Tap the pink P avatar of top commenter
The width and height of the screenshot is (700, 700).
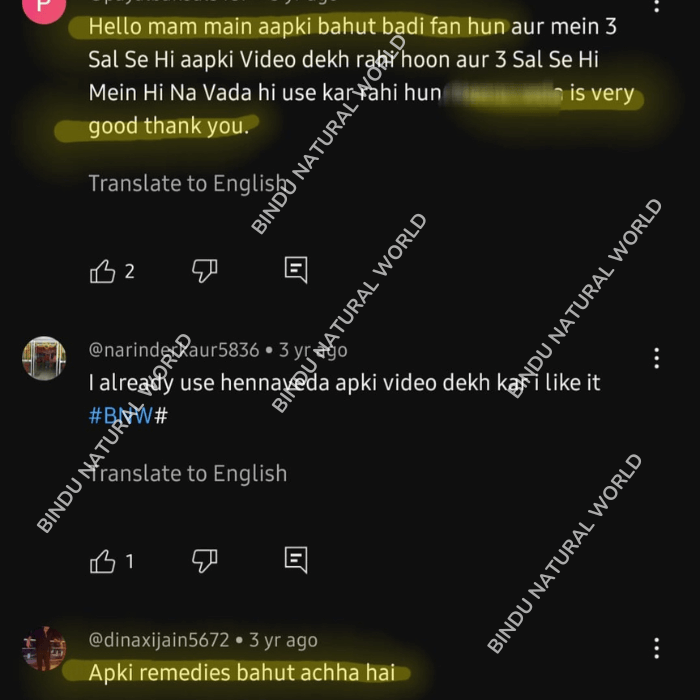click(x=44, y=7)
